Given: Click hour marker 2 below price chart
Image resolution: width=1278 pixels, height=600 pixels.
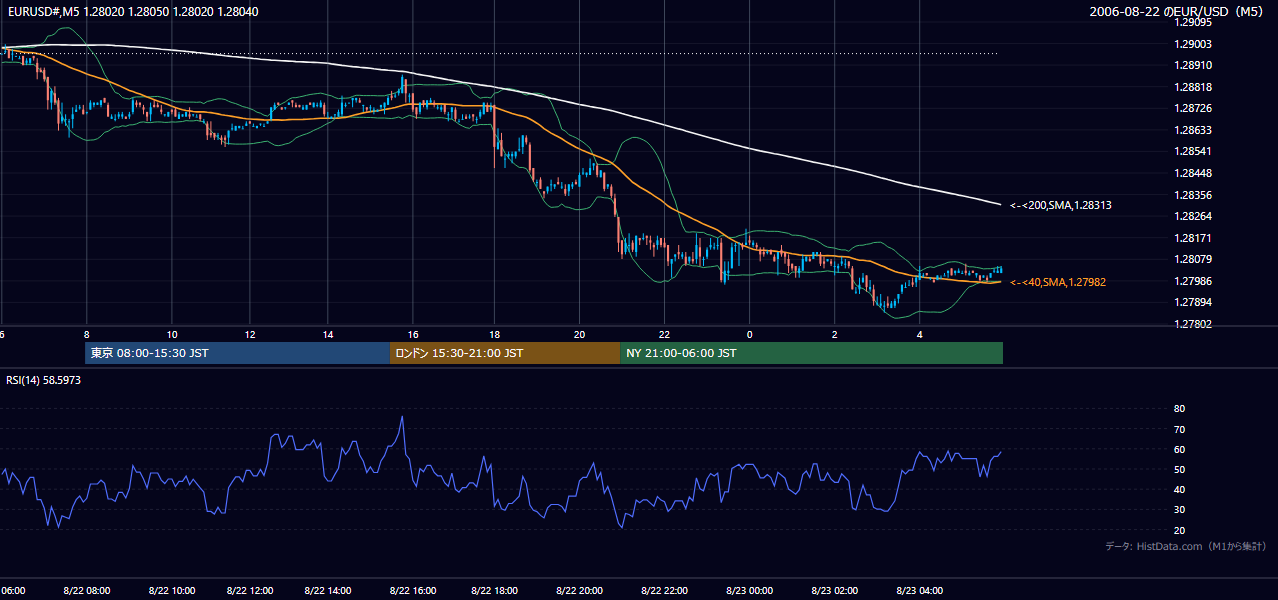Looking at the screenshot, I should (x=834, y=335).
